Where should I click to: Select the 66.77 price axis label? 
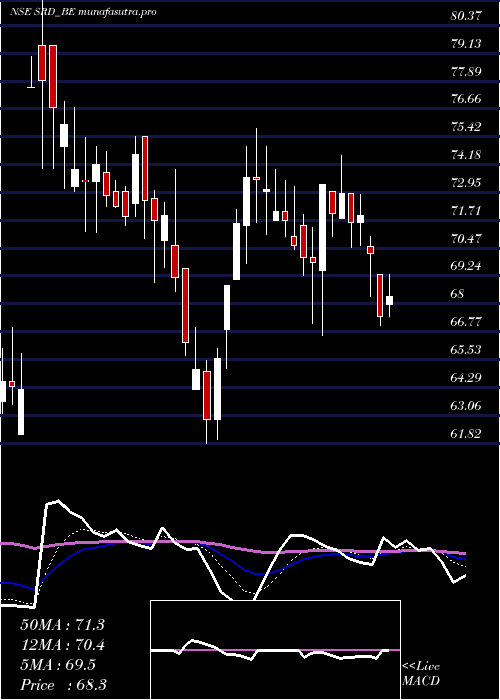pos(466,322)
